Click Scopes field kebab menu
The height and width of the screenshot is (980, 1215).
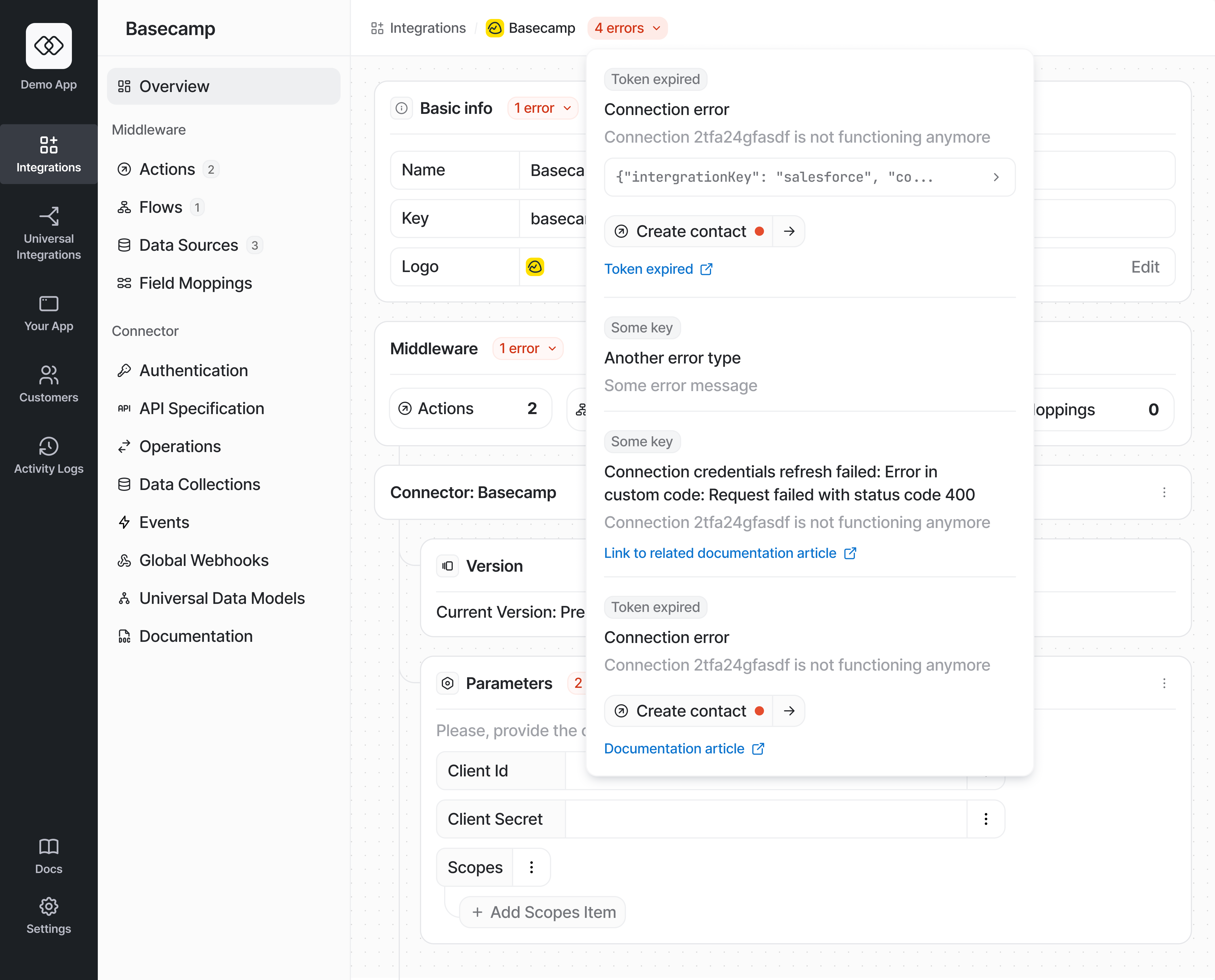pos(531,867)
